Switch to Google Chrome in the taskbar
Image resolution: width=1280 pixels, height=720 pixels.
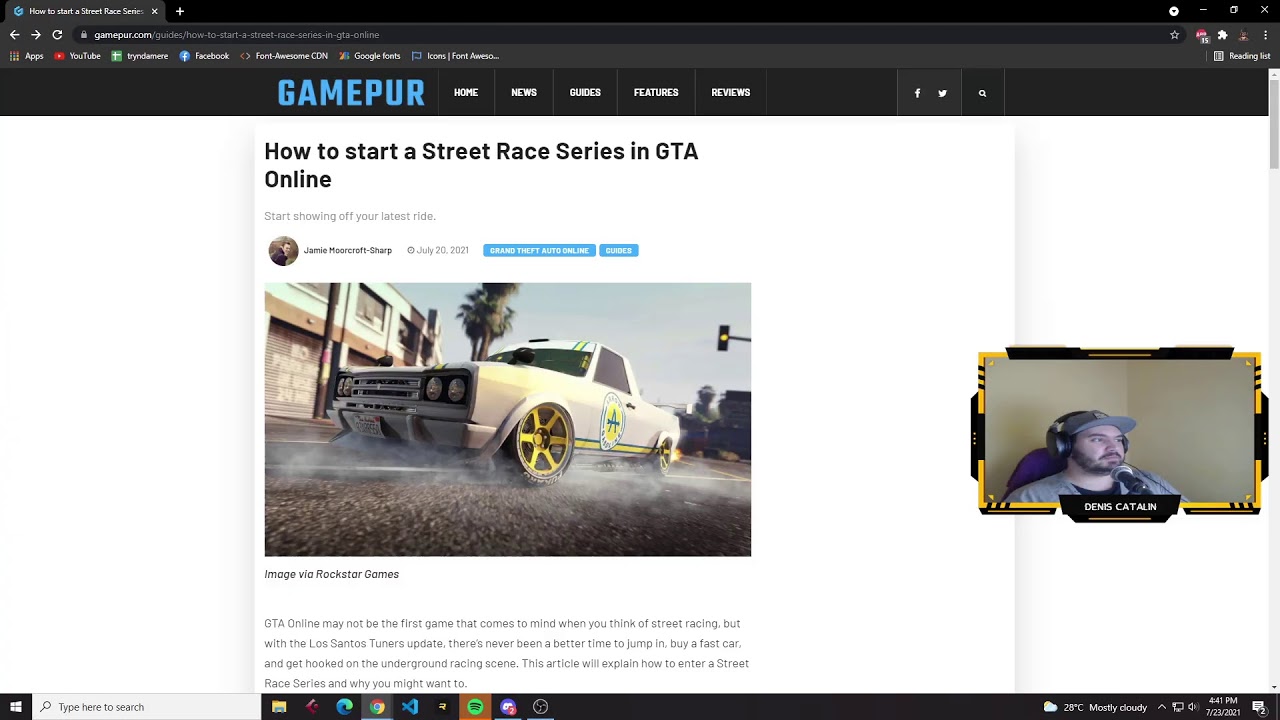(x=377, y=707)
